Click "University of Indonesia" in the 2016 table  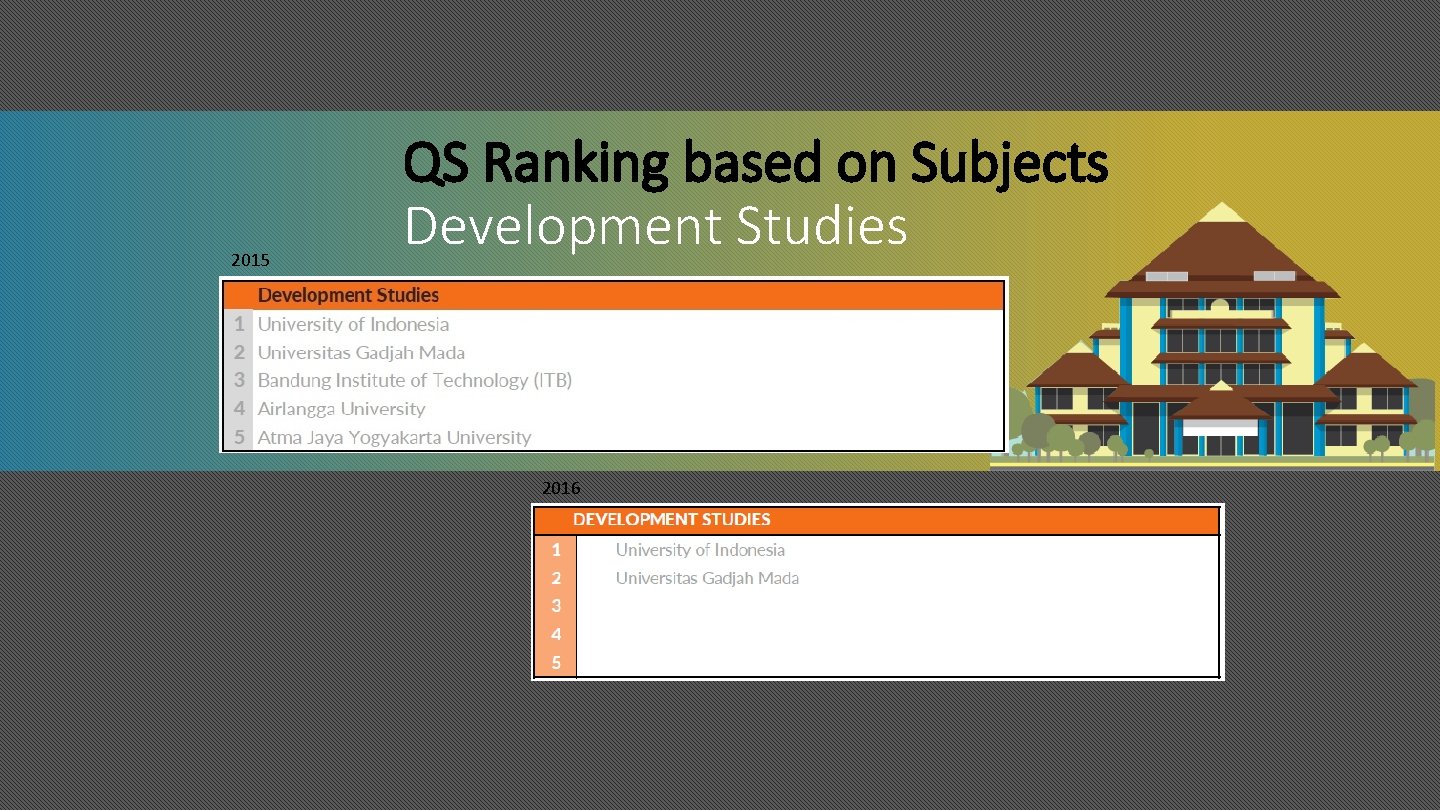point(700,549)
